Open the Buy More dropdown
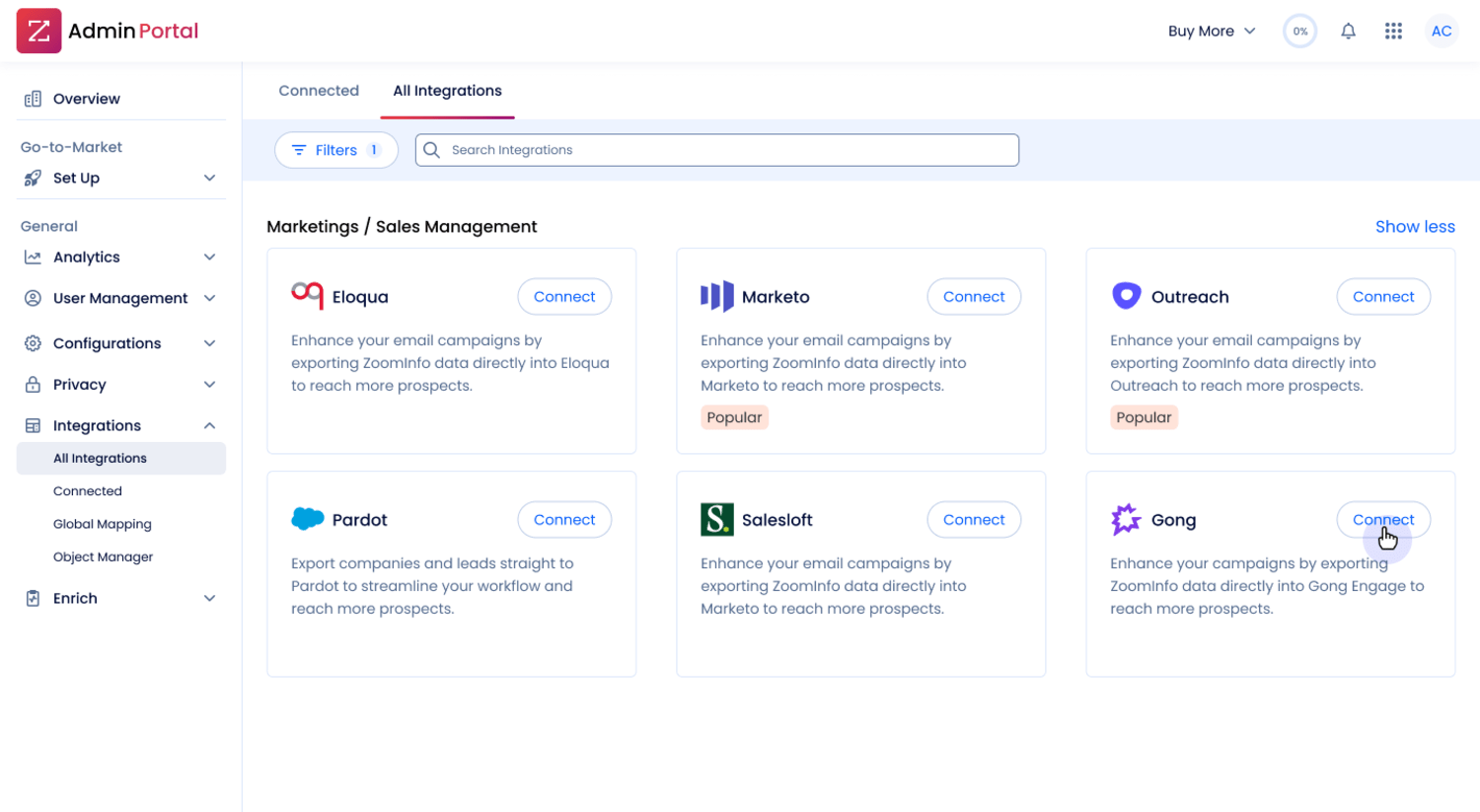The width and height of the screenshot is (1480, 812). tap(1211, 32)
